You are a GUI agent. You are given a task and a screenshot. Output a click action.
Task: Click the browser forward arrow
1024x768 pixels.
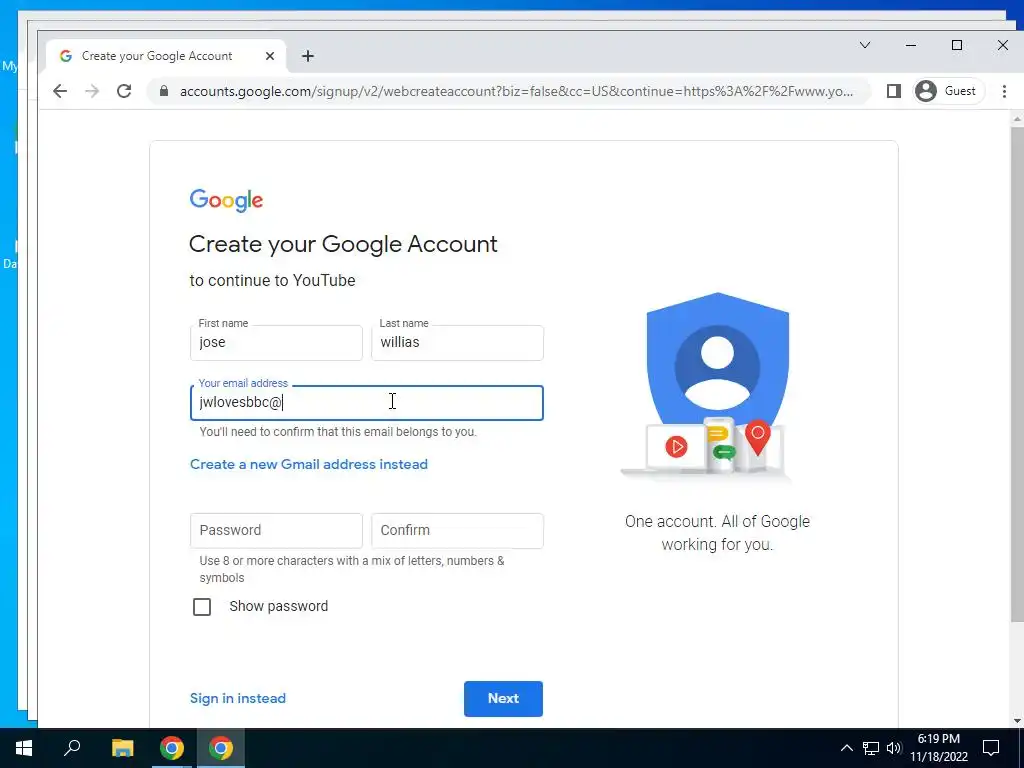pyautogui.click(x=92, y=91)
